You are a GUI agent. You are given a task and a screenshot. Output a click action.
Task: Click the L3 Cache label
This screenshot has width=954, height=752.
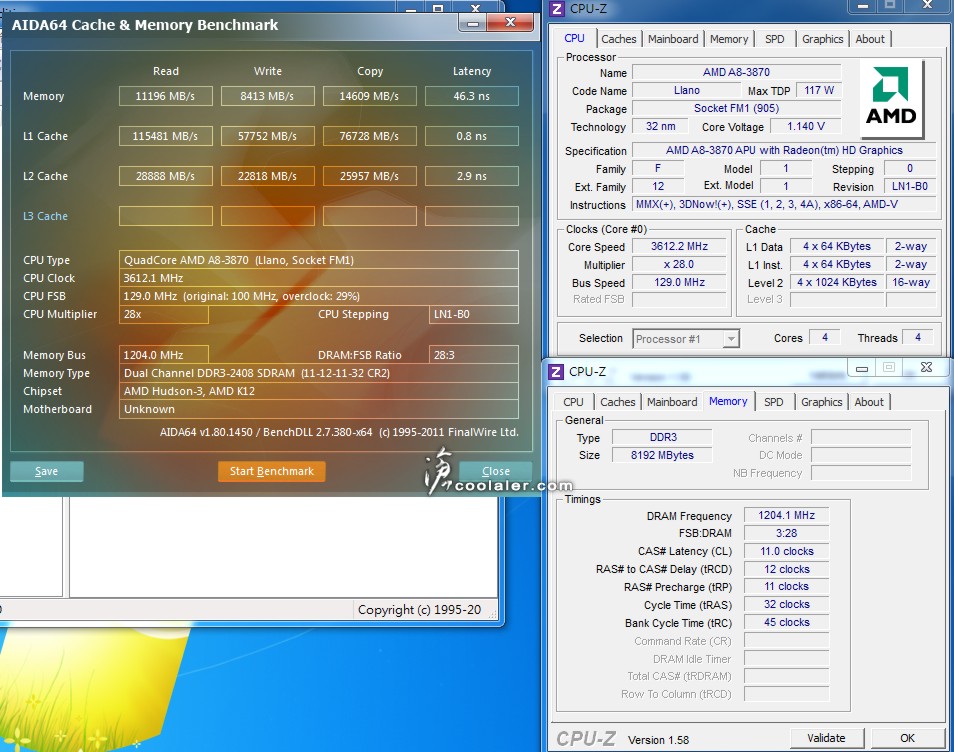coord(45,216)
